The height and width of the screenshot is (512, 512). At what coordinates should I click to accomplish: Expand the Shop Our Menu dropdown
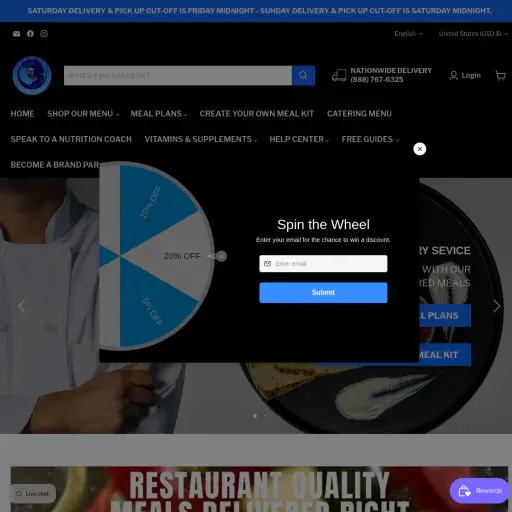83,114
